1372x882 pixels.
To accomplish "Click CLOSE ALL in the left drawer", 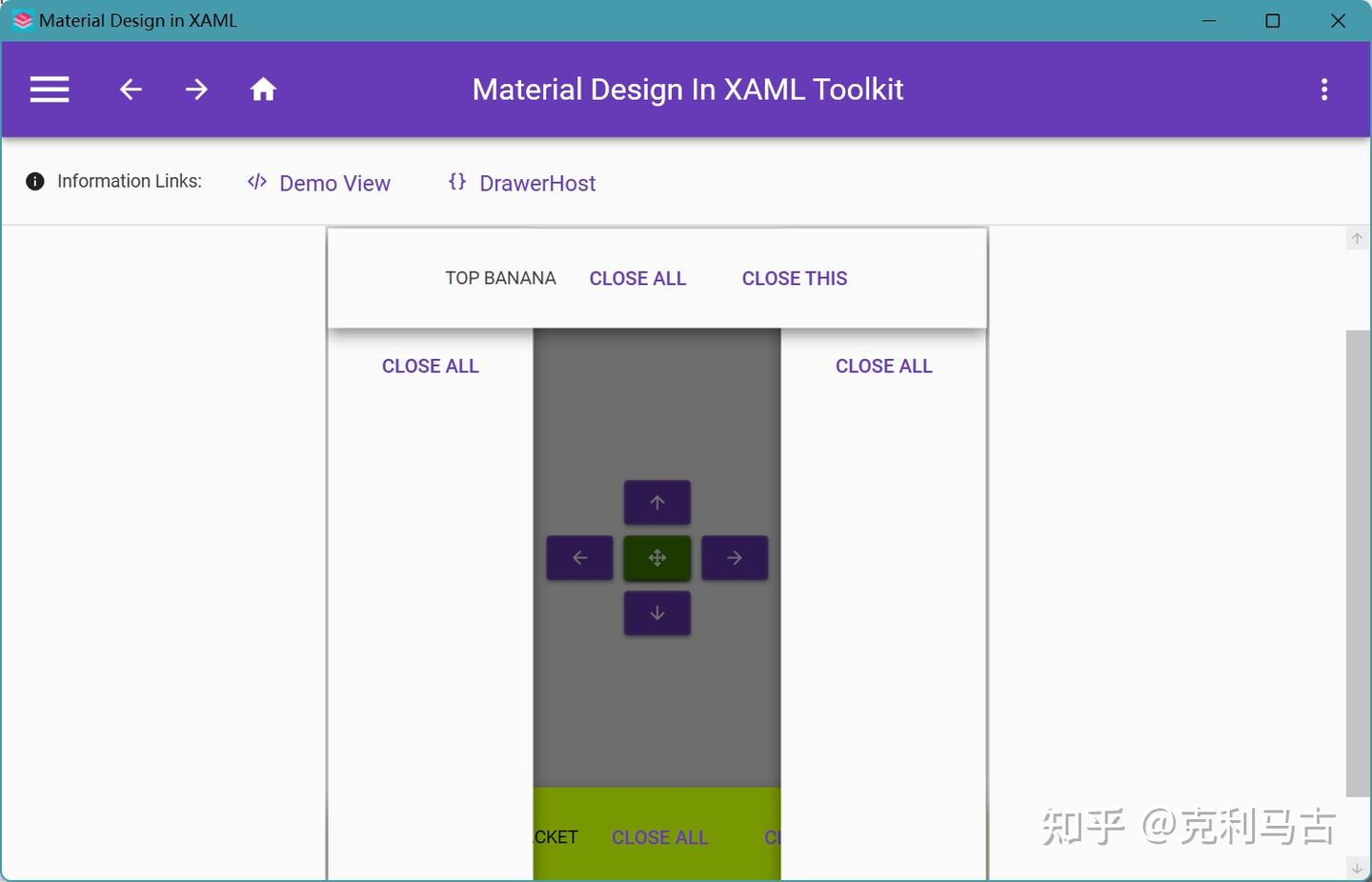I will coord(431,366).
